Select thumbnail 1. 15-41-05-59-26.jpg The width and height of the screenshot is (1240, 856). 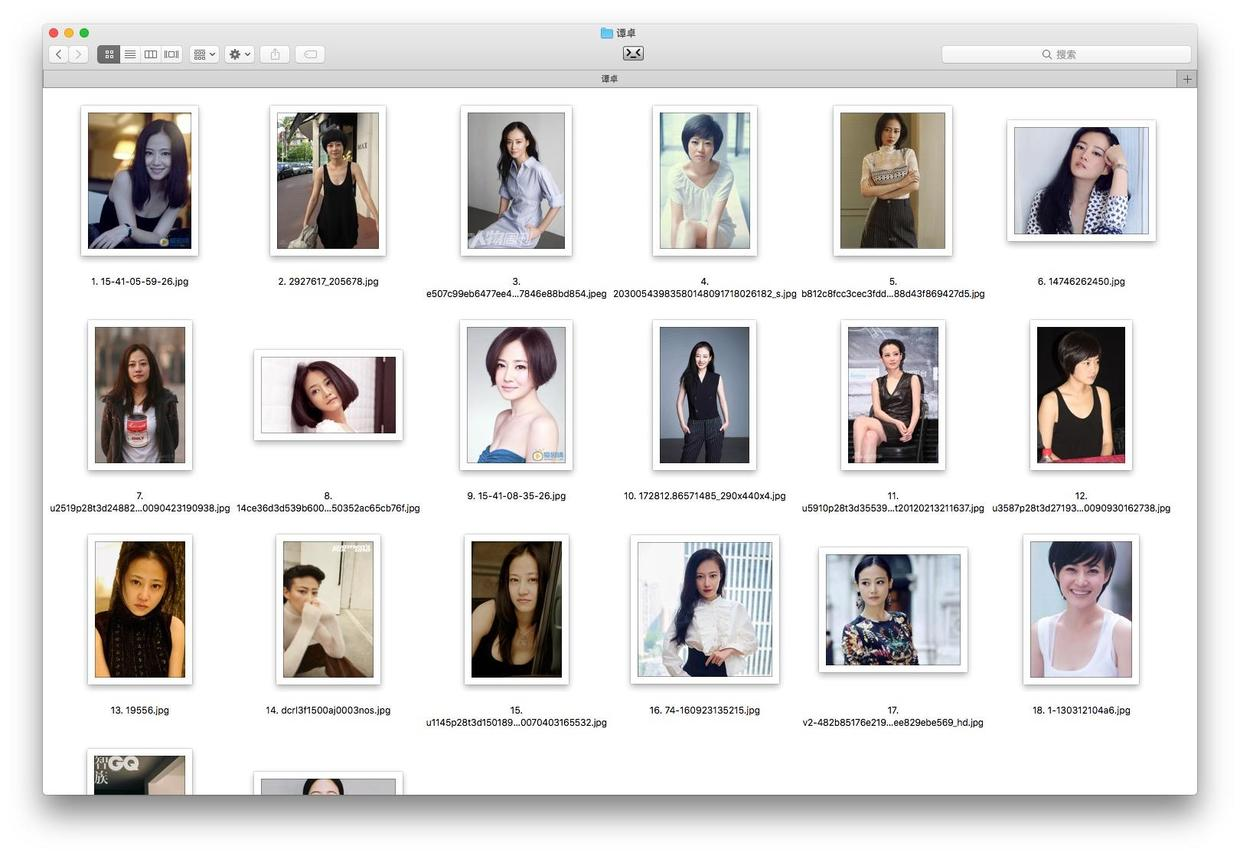point(139,181)
